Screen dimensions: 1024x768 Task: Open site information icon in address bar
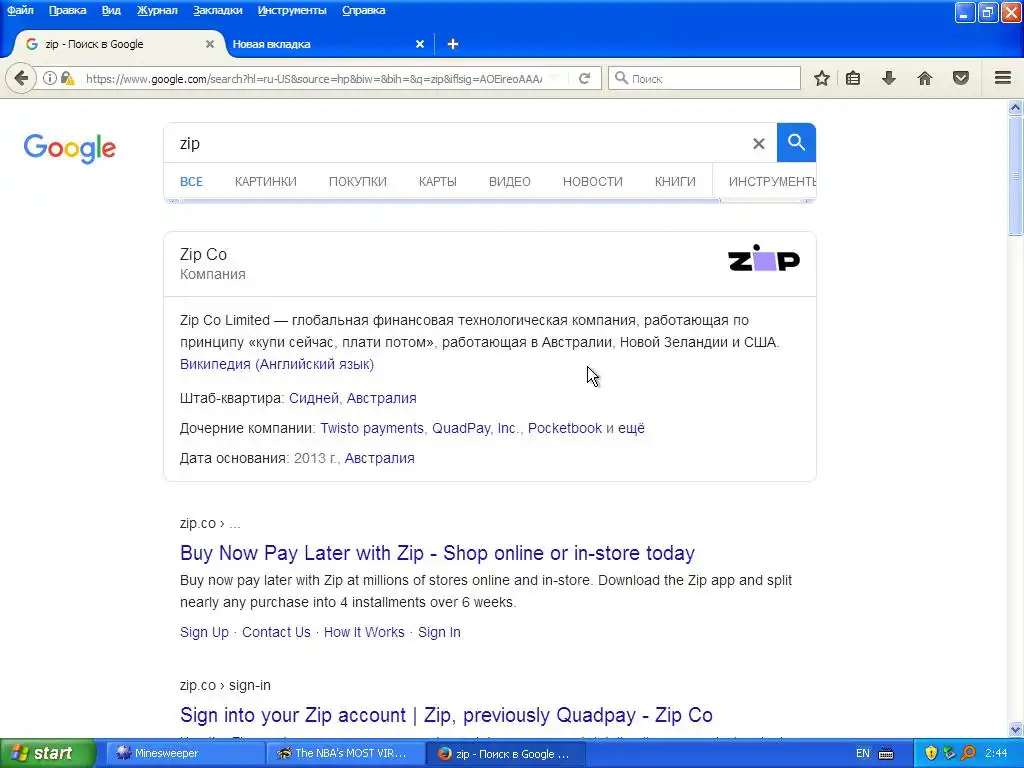click(50, 78)
